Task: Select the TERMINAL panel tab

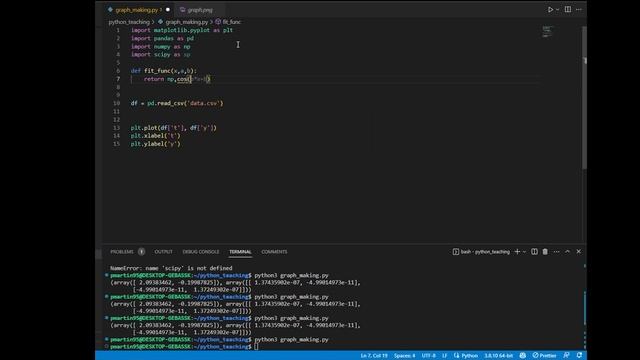Action: point(240,252)
